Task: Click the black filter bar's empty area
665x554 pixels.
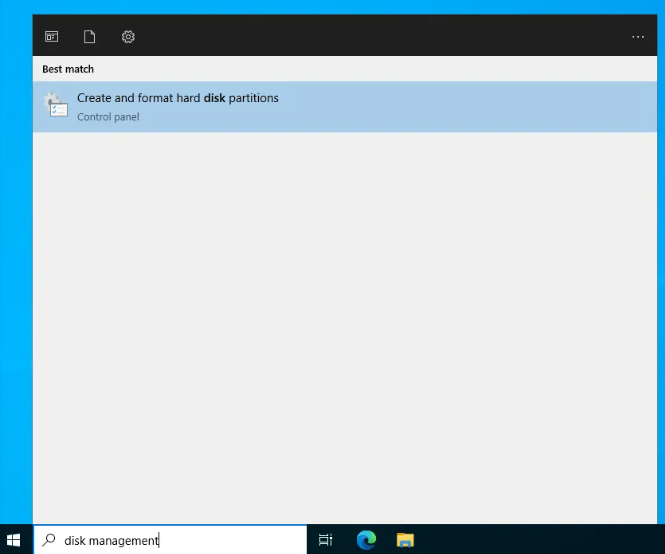Action: point(380,37)
